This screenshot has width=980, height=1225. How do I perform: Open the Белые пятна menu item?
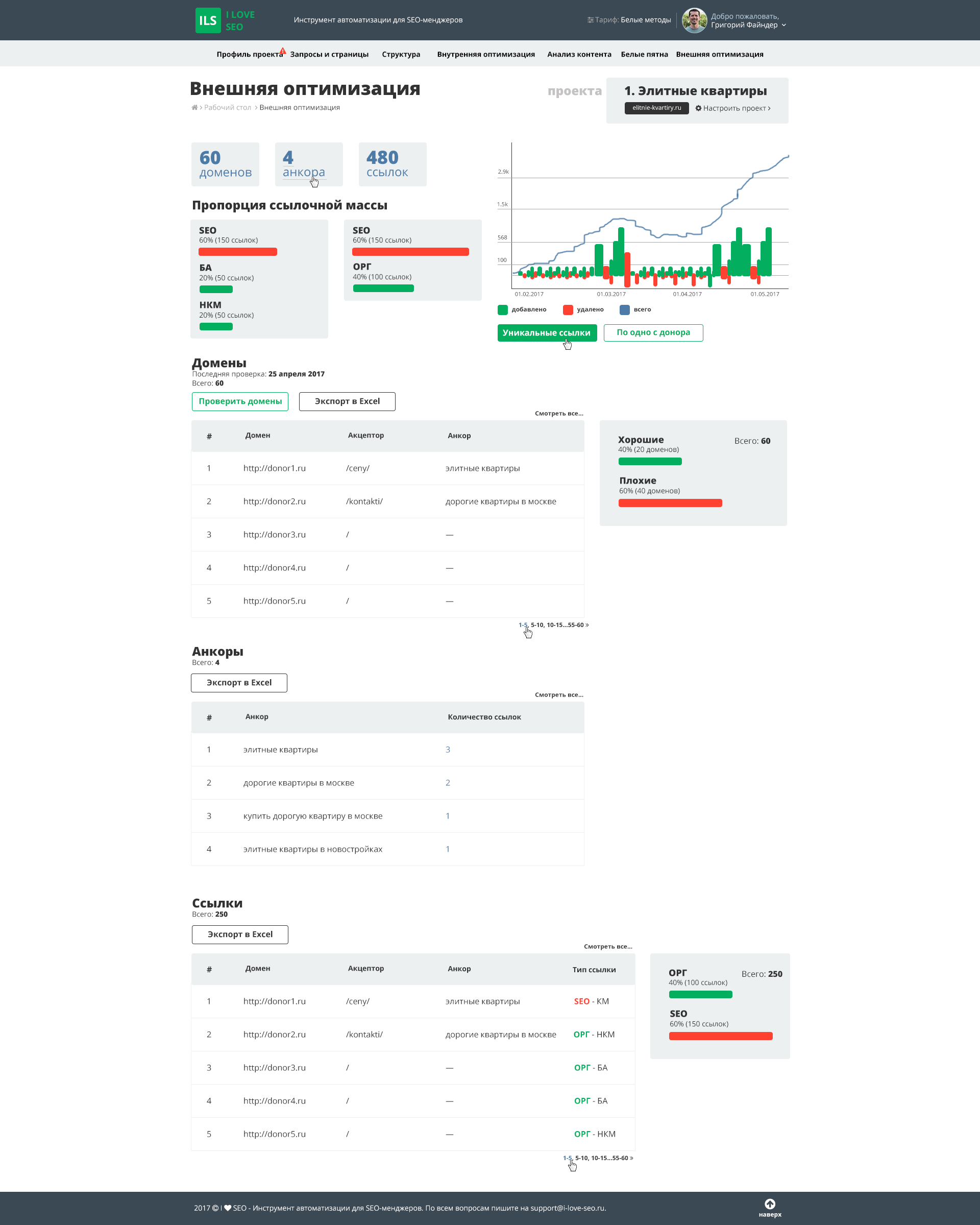tap(644, 55)
